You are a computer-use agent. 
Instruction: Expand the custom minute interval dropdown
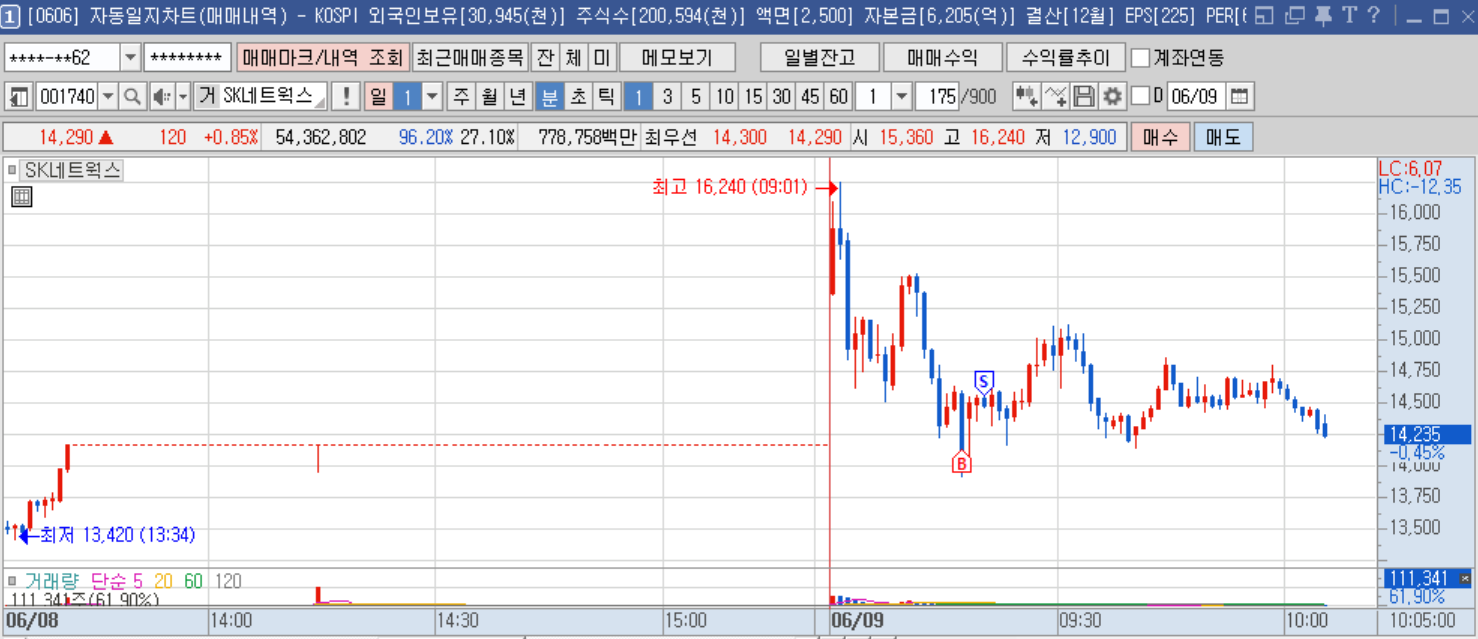click(x=901, y=97)
